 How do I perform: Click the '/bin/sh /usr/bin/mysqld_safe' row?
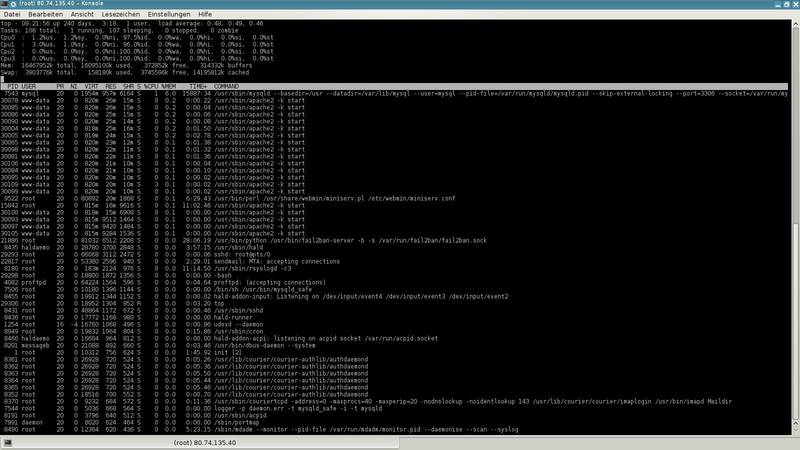156,289
